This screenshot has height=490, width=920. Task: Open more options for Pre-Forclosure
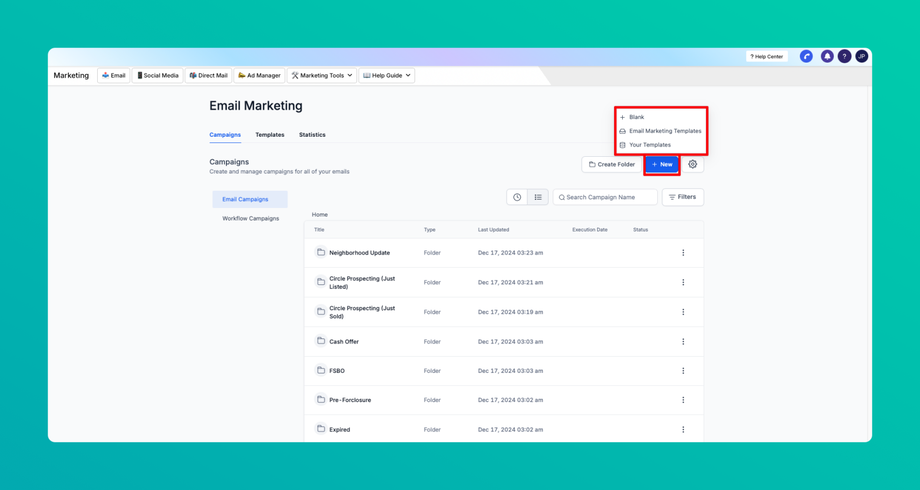pos(683,400)
